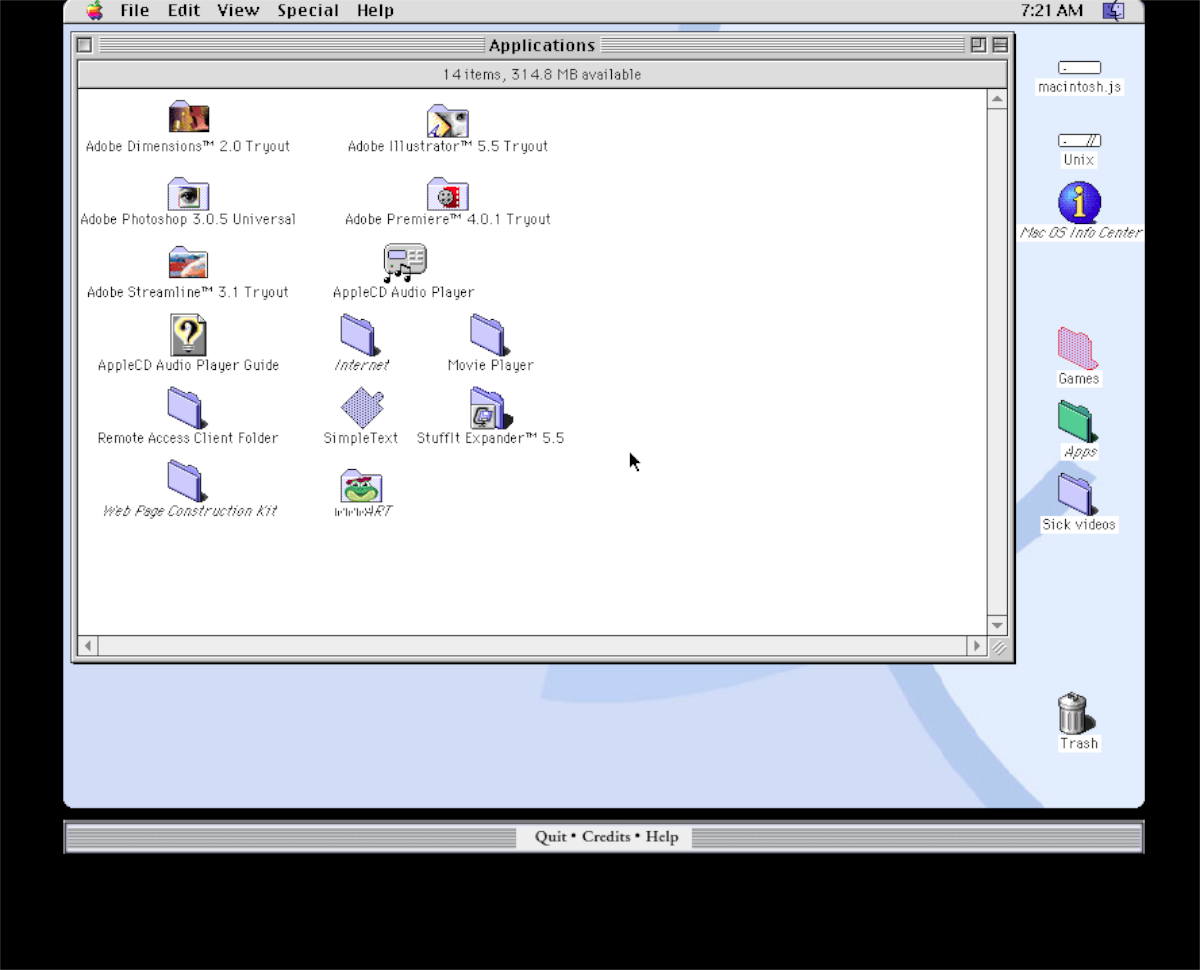Viewport: 1200px width, 970px height.
Task: Open SimpleText
Action: tap(361, 408)
